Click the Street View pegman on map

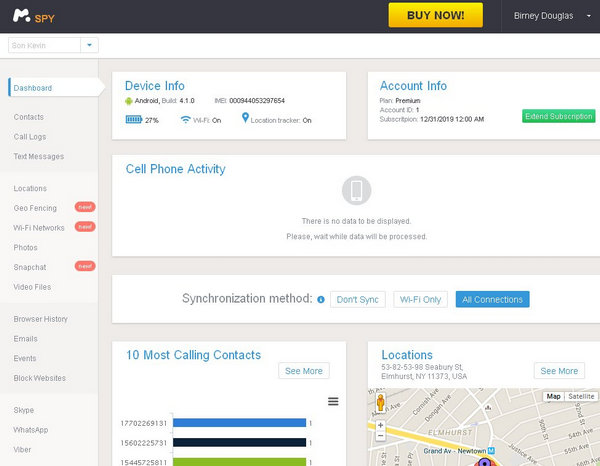[x=380, y=403]
